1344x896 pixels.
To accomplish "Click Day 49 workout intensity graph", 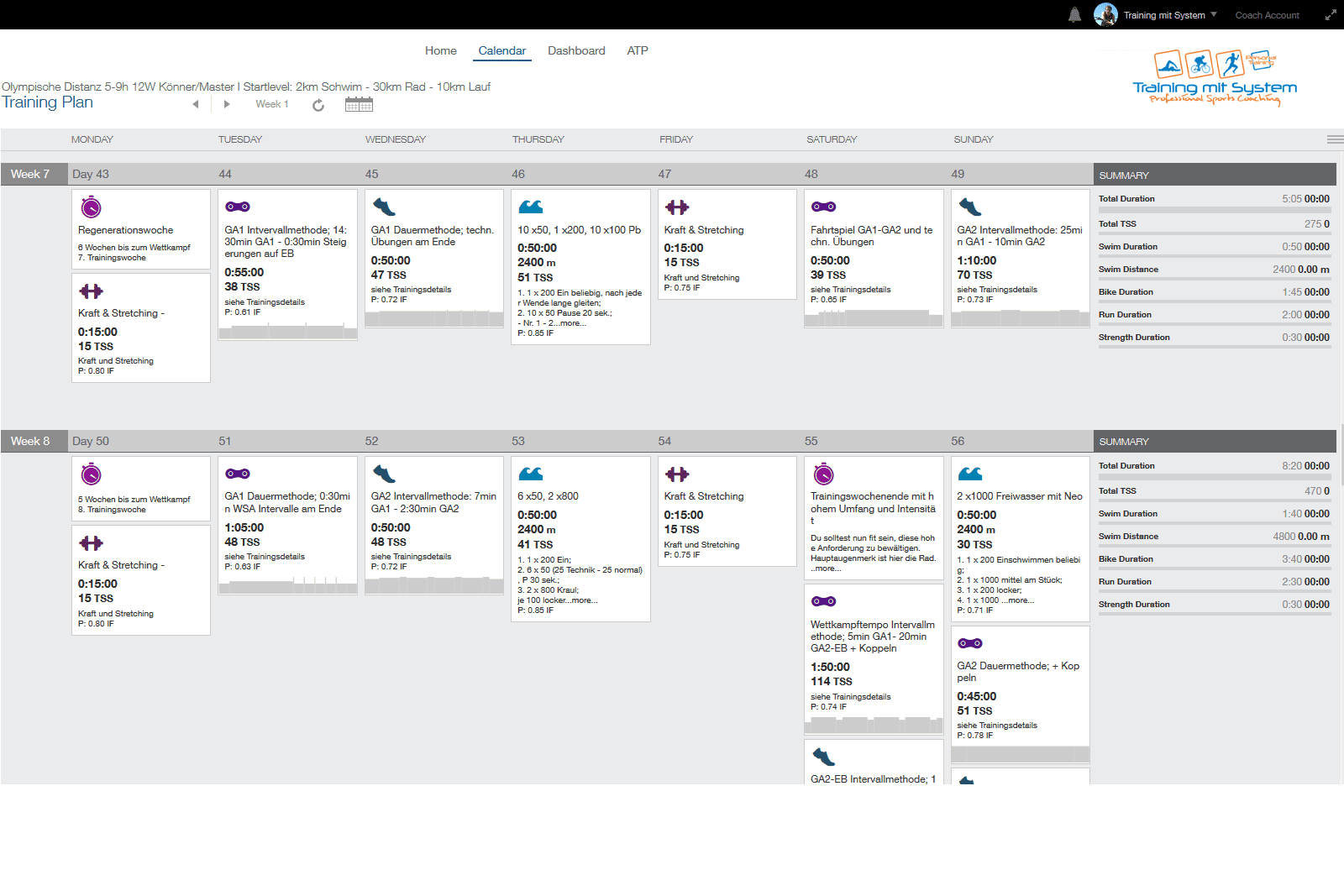I will click(1020, 317).
